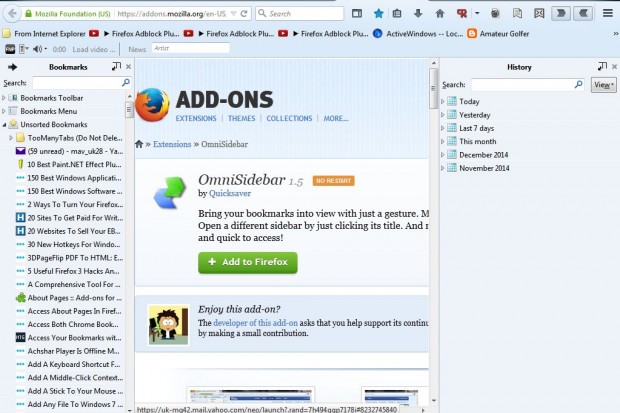
Task: Click the red chat bubbles toolbar icon
Action: (461, 14)
